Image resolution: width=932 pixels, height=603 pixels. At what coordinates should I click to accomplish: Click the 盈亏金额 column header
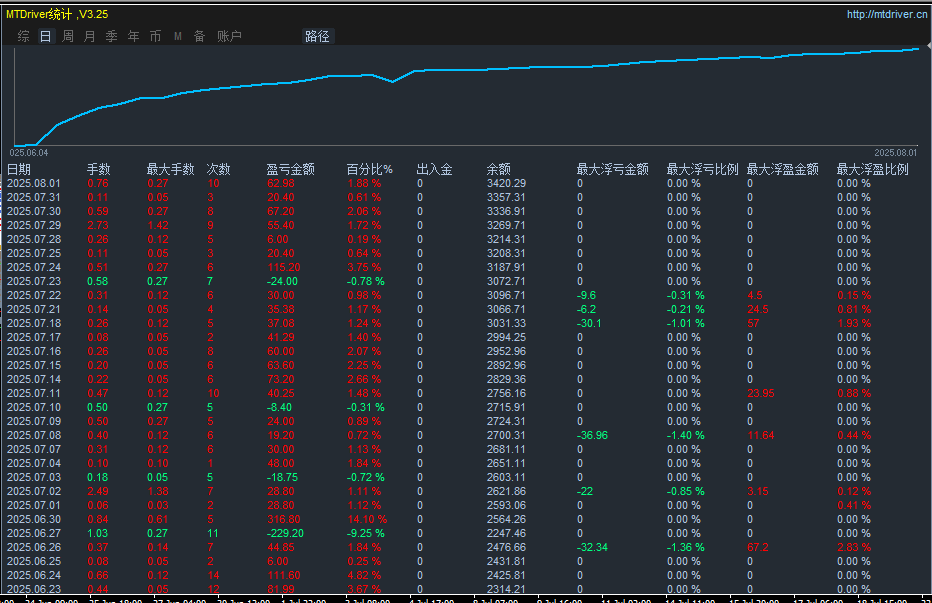click(290, 169)
